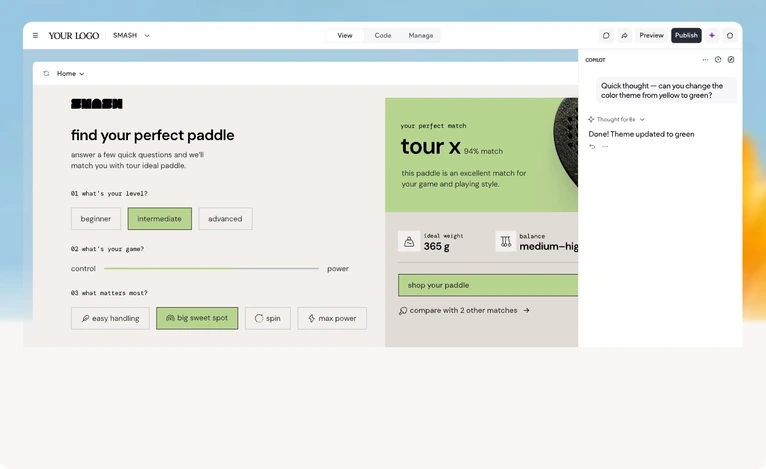
Task: Click the 'medium-hig' balance value
Action: tap(549, 247)
